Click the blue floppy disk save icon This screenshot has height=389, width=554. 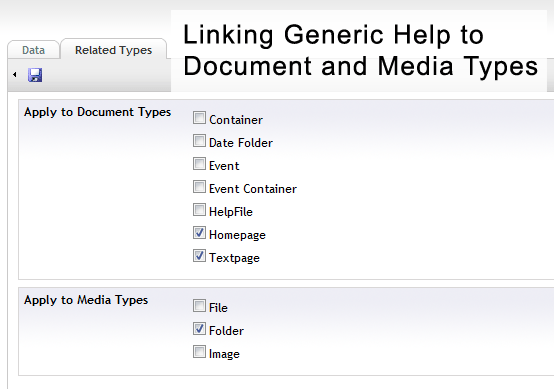35,75
